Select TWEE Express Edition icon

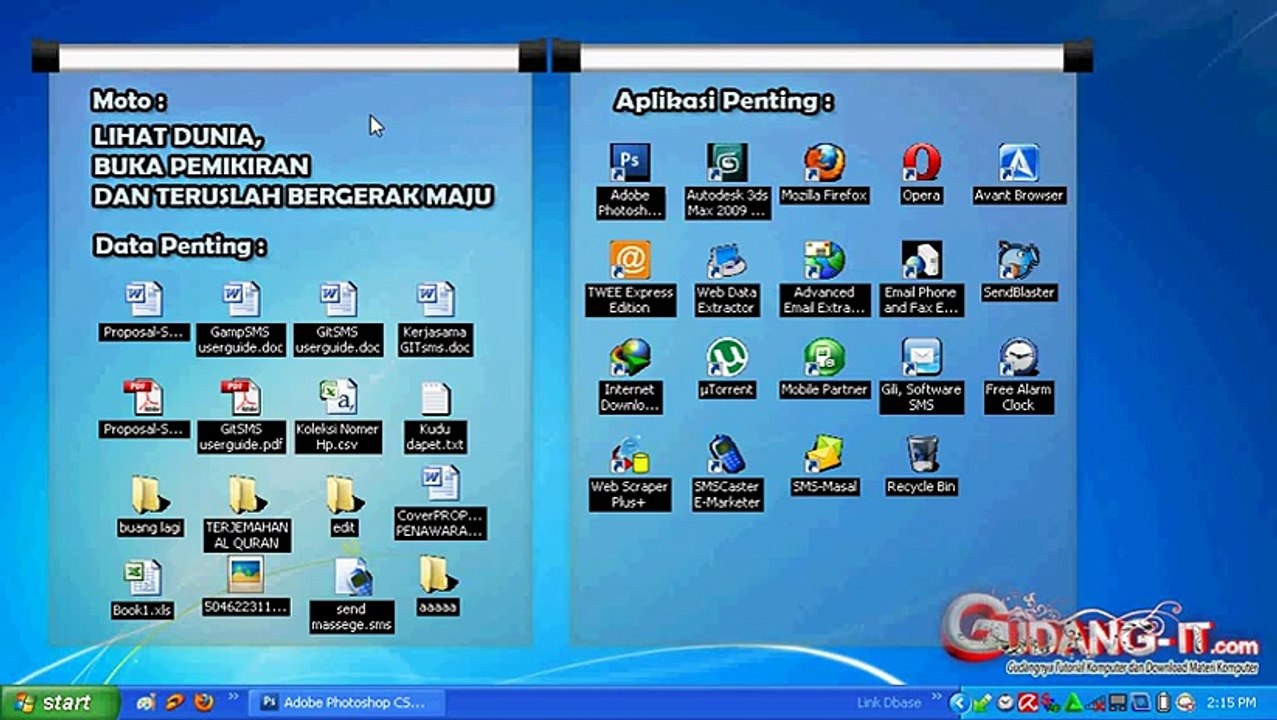tap(630, 278)
